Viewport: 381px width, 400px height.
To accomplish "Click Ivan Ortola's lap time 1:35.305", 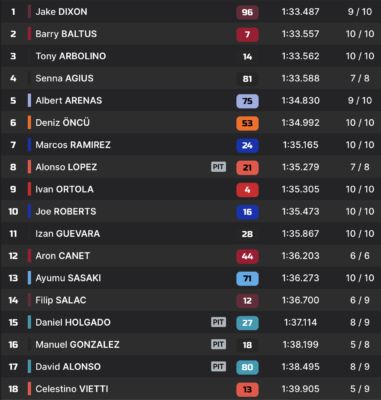I will tap(300, 189).
